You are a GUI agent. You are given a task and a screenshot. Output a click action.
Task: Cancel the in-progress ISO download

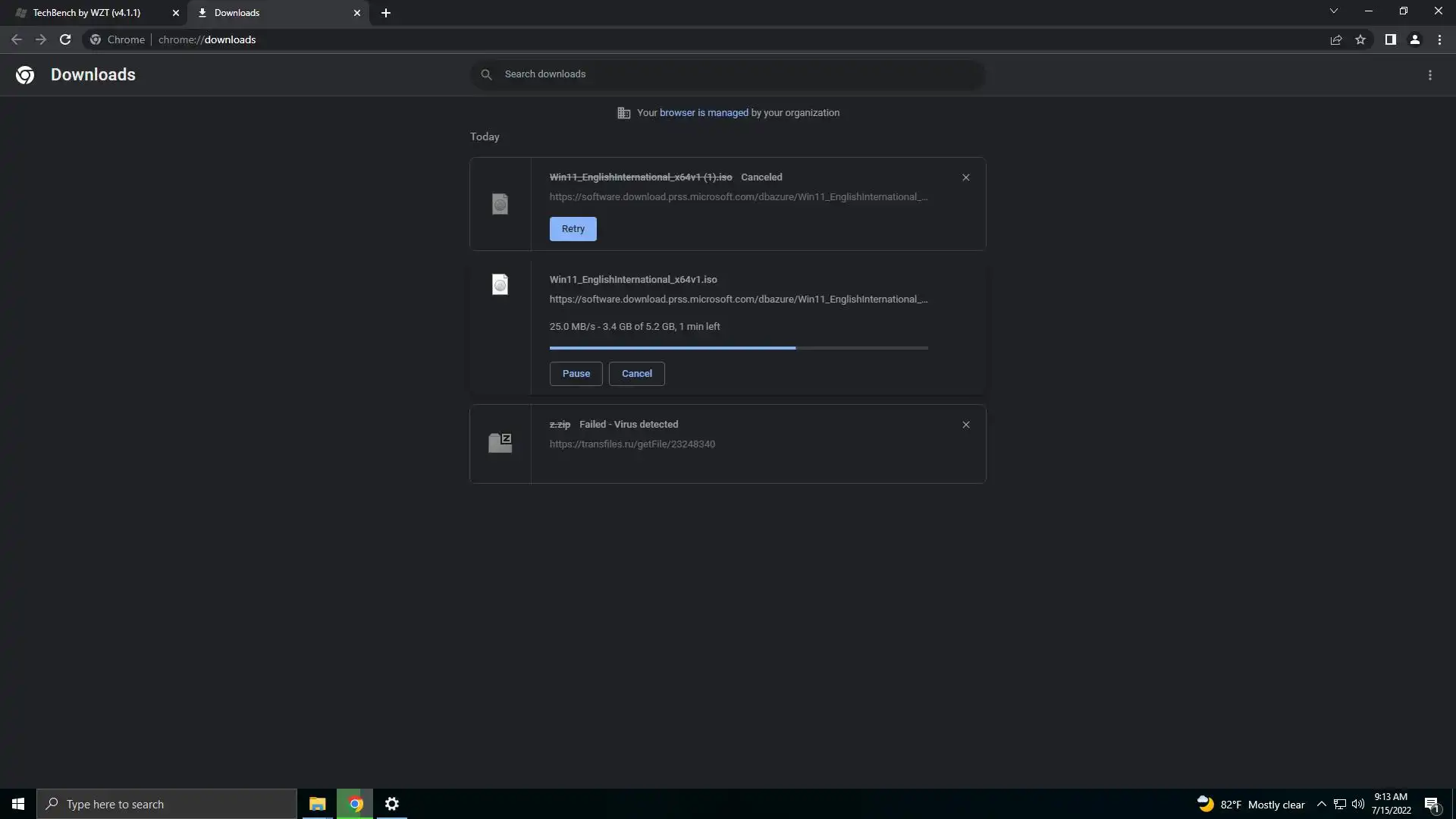click(x=636, y=374)
